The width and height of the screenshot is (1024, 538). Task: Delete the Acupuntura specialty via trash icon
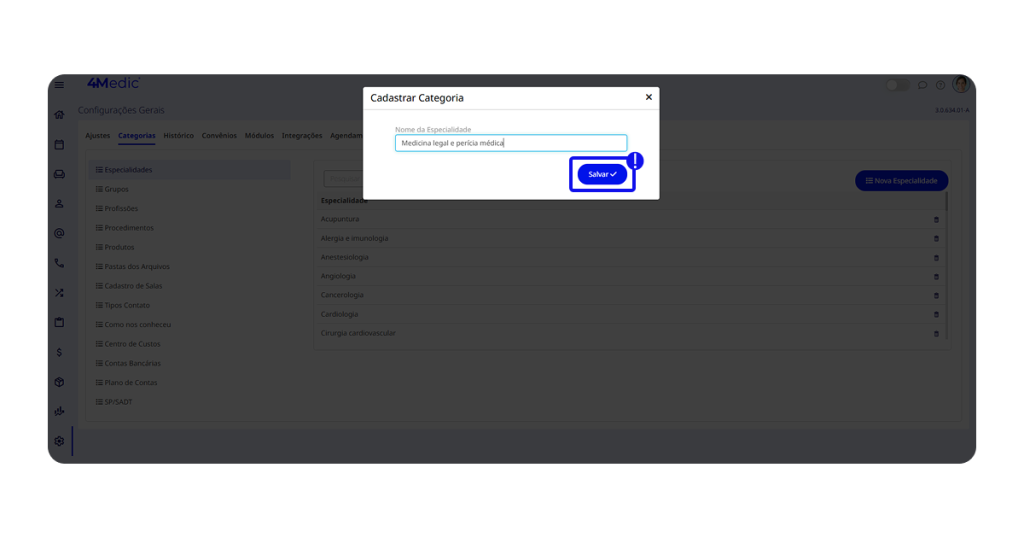(x=936, y=220)
